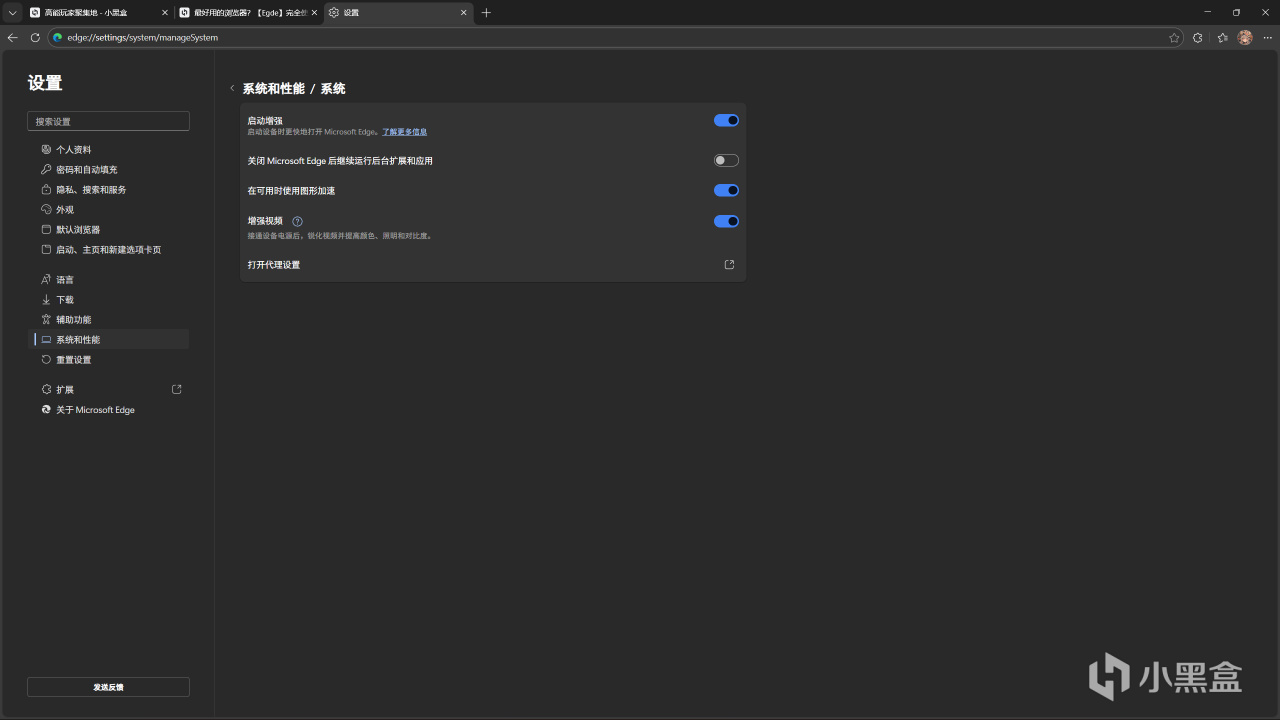Enable background apps after closing Edge toggle

coord(726,160)
